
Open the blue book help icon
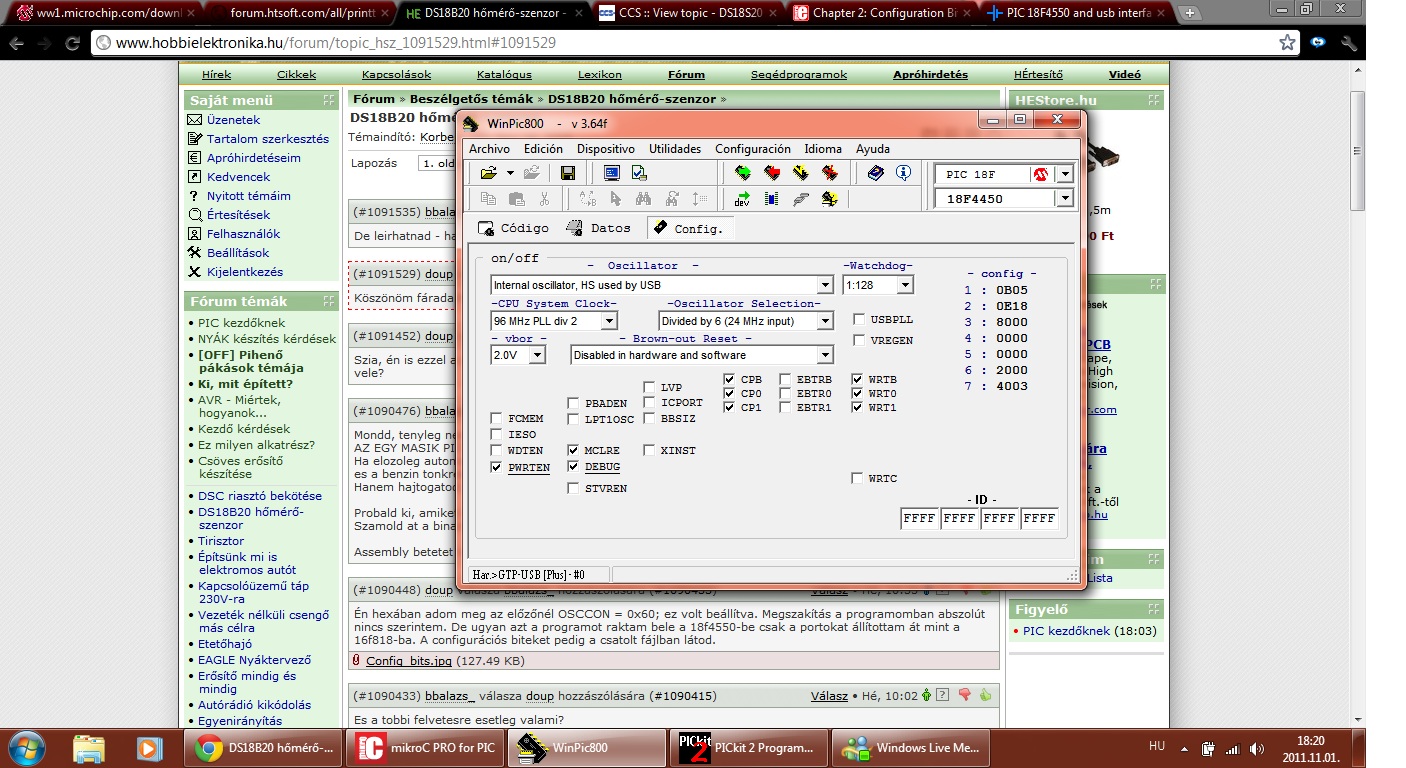tap(876, 173)
